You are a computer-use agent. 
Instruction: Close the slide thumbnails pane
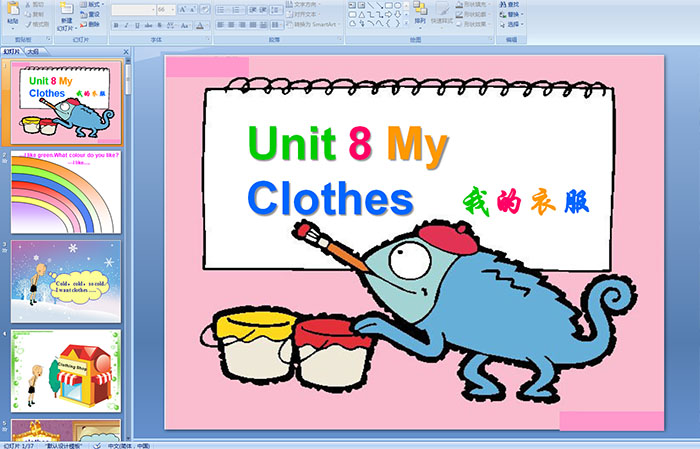(x=126, y=52)
